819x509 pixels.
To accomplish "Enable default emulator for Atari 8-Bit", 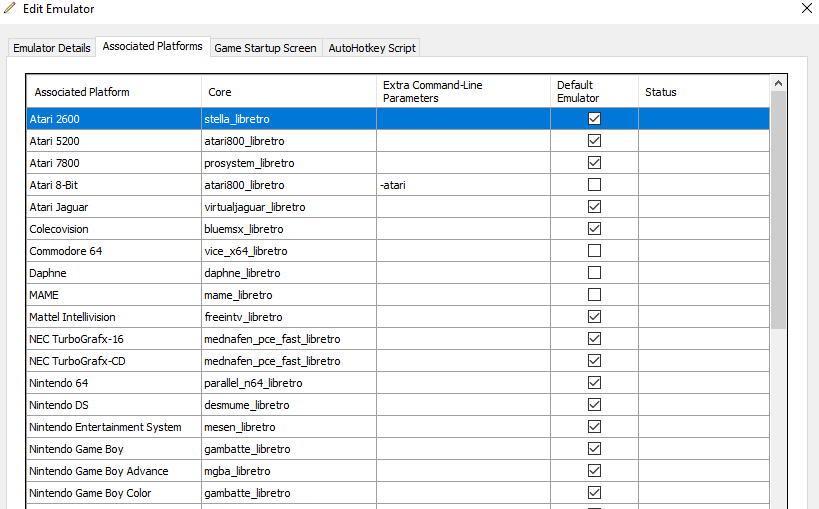I will pyautogui.click(x=594, y=184).
